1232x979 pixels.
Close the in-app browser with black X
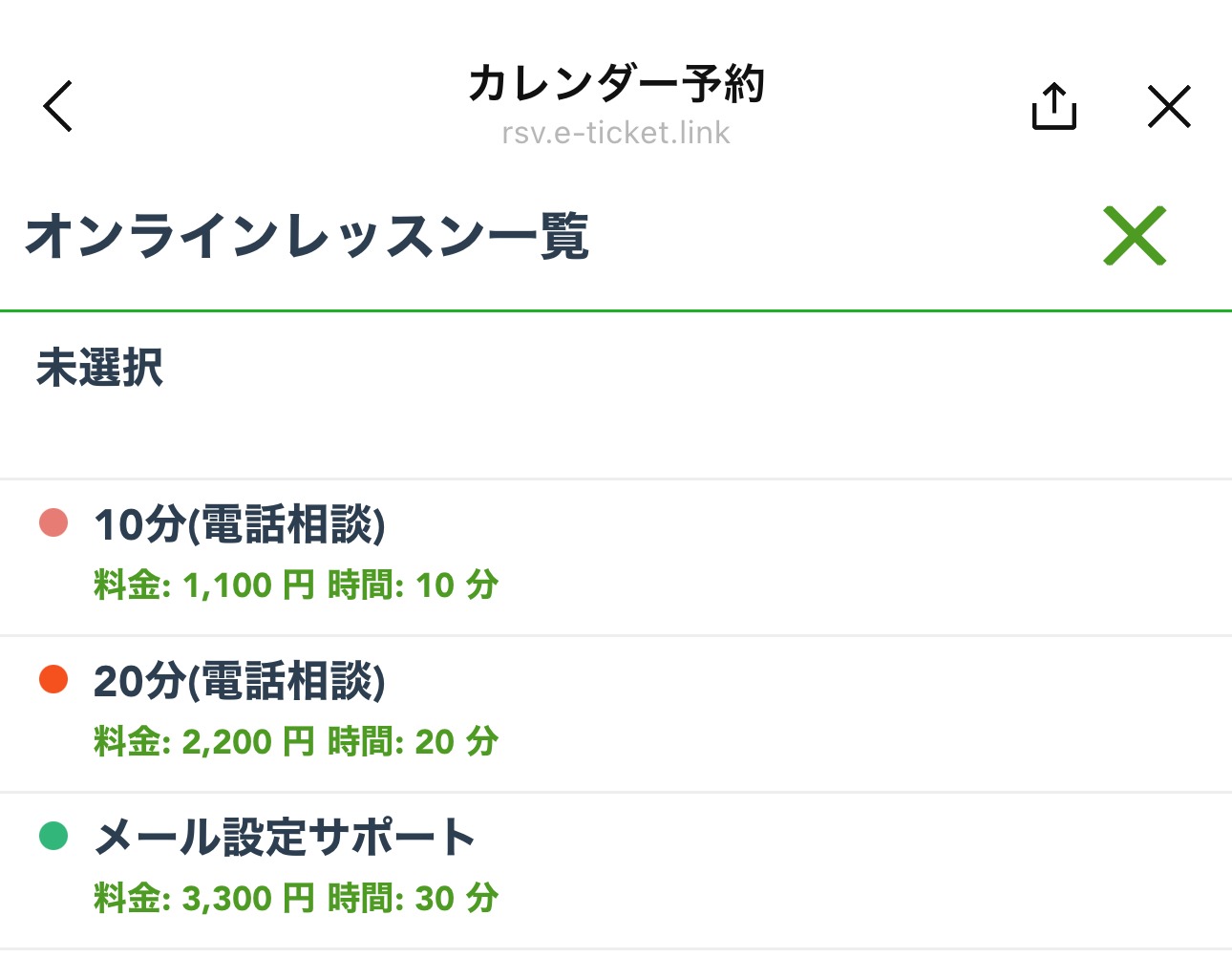1169,106
